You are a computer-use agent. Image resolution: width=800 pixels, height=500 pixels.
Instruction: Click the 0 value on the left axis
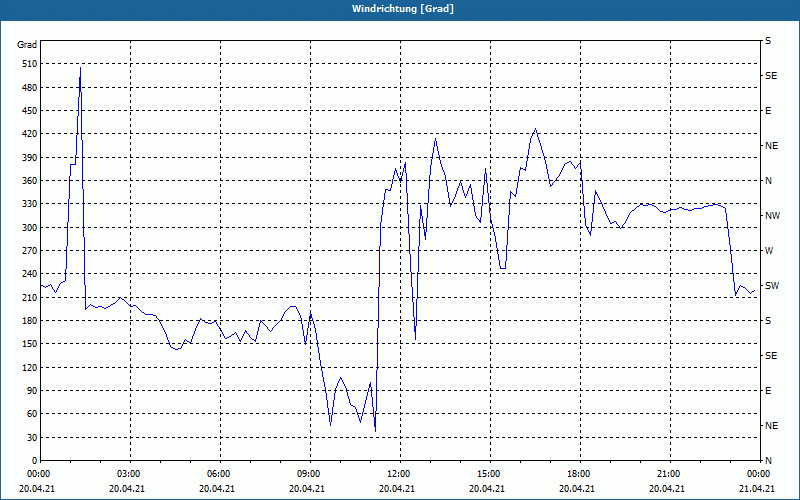pyautogui.click(x=34, y=461)
